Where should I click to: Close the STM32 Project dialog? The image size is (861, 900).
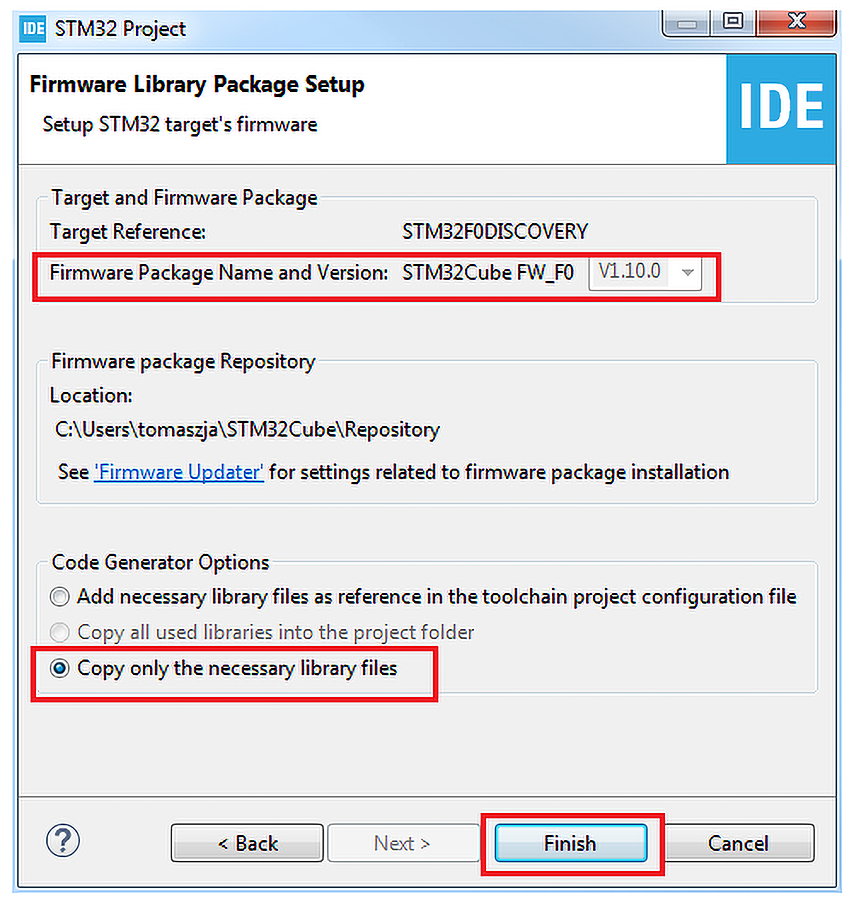tap(795, 22)
